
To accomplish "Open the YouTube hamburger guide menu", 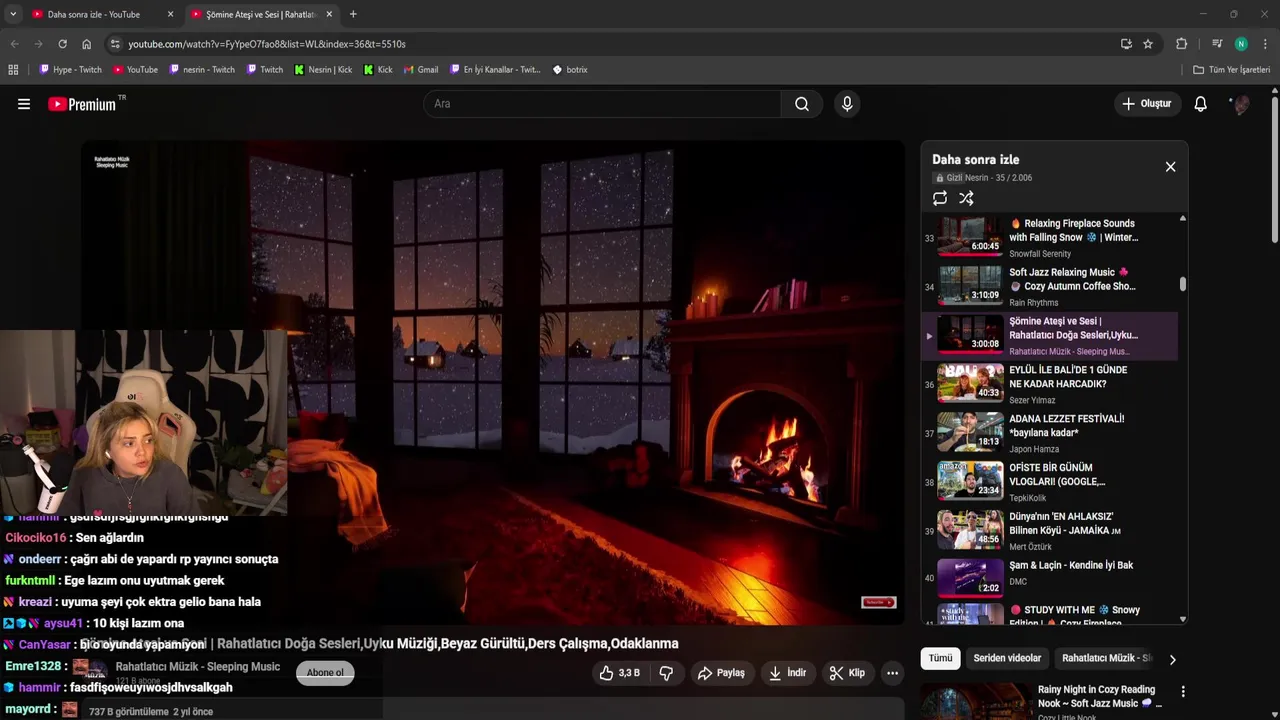I will pyautogui.click(x=24, y=104).
